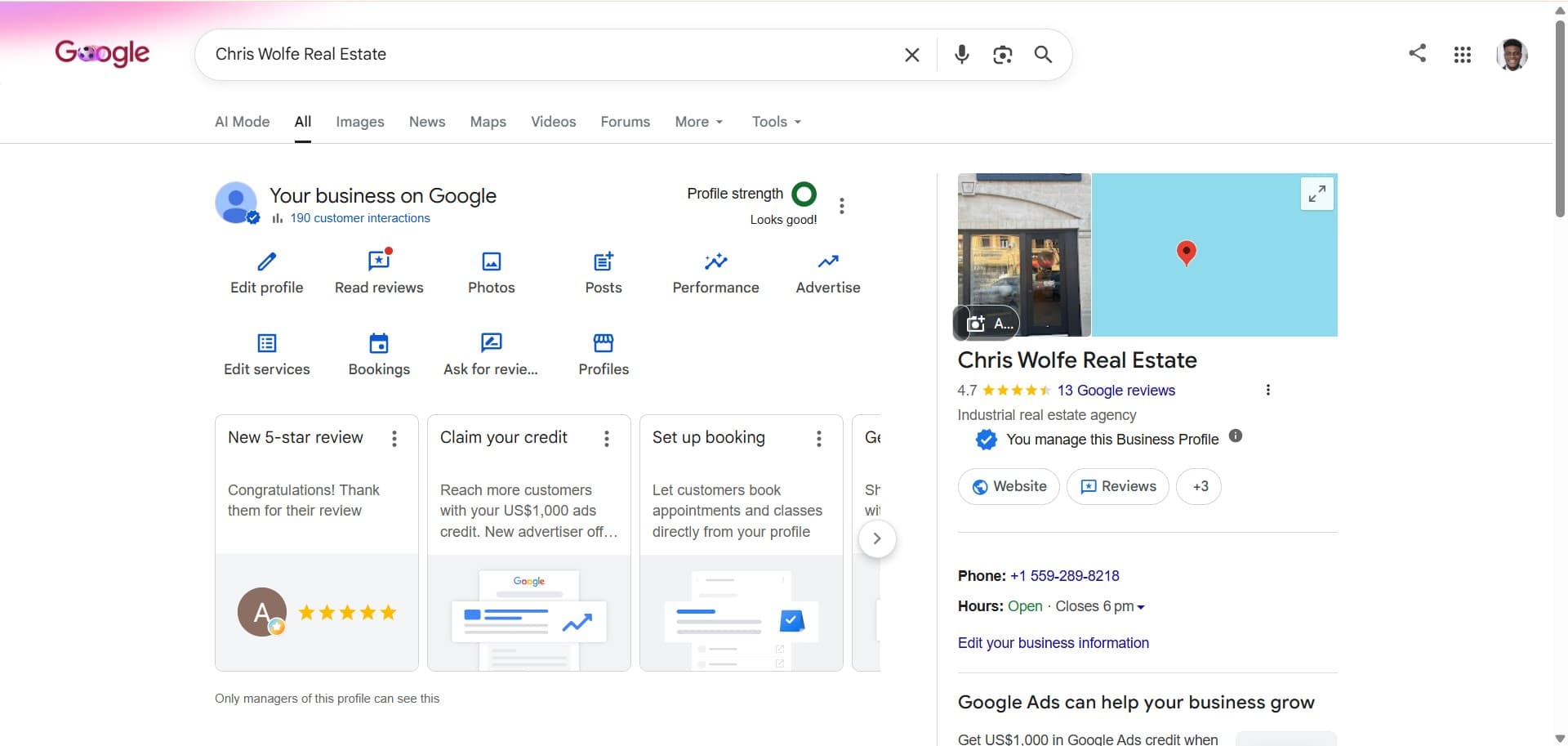
Task: Click the Reviews button in knowledge panel
Action: [x=1118, y=486]
